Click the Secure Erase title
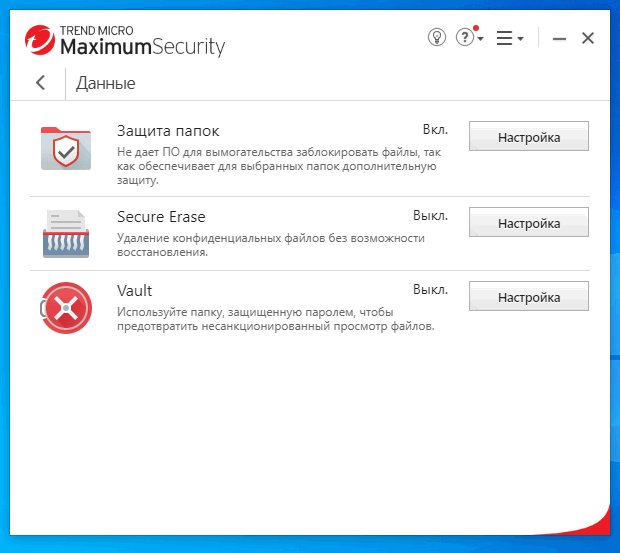This screenshot has height=553, width=620. click(161, 217)
